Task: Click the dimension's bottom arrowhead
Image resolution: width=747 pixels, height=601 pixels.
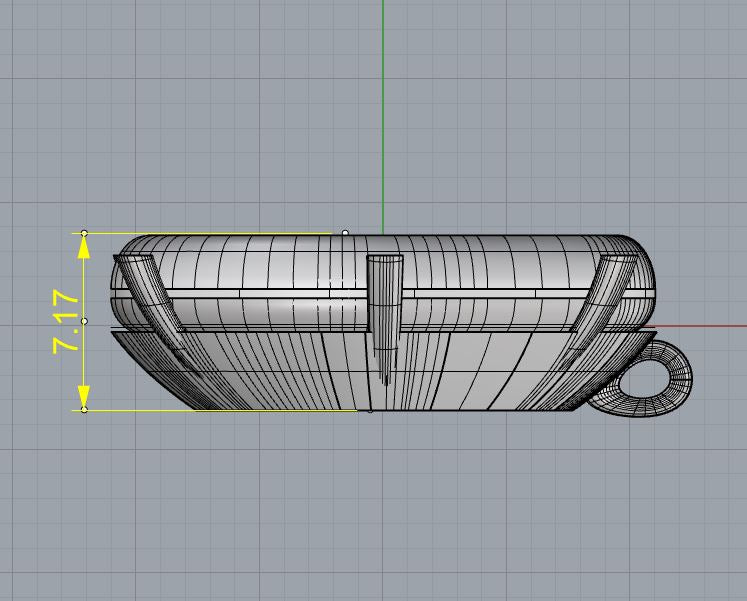Action: (84, 399)
